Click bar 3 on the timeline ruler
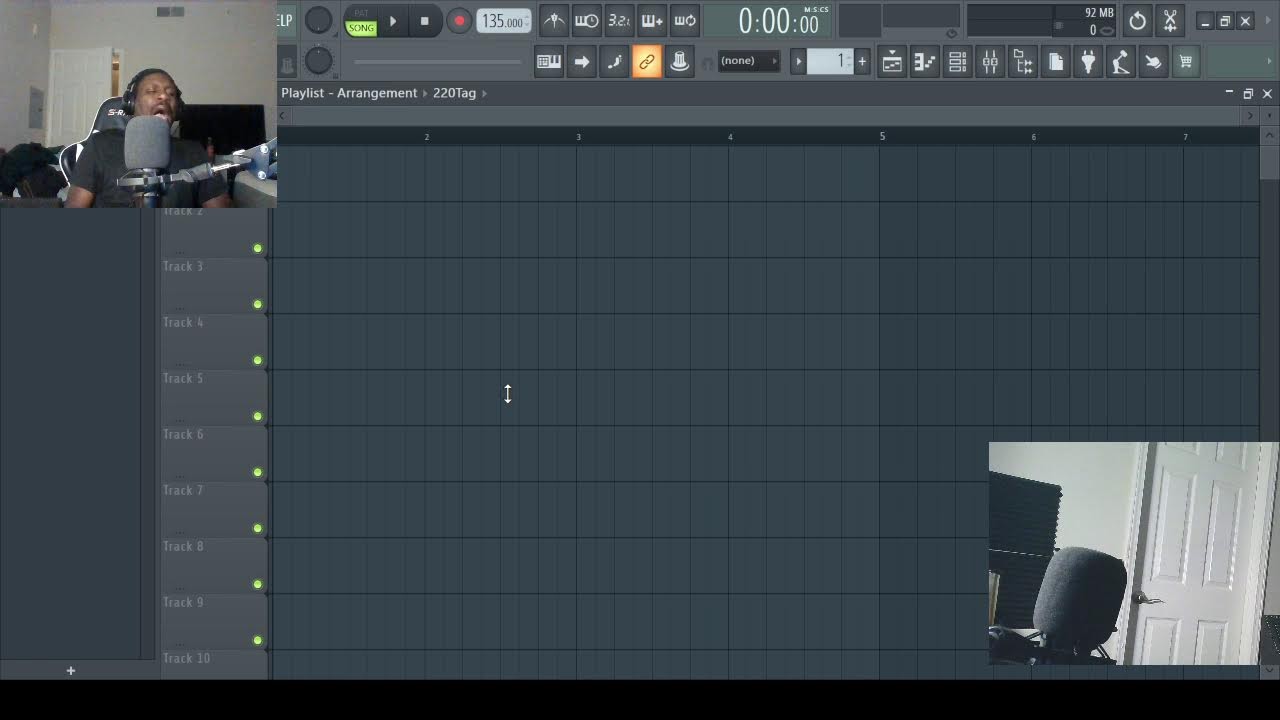Screen dimensions: 1280x720 tap(578, 137)
